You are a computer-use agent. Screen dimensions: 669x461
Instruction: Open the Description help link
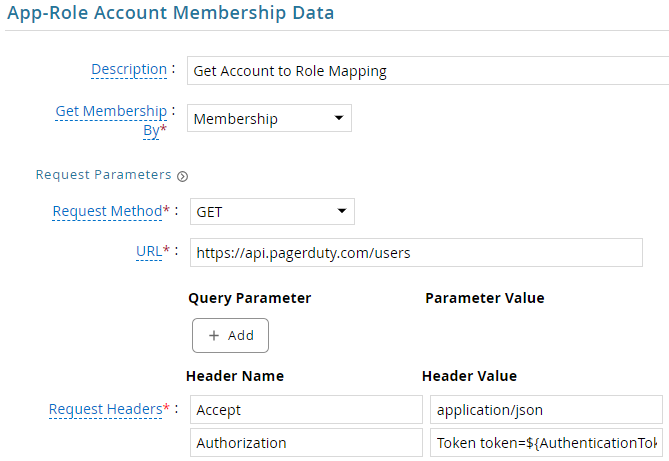pyautogui.click(x=129, y=69)
